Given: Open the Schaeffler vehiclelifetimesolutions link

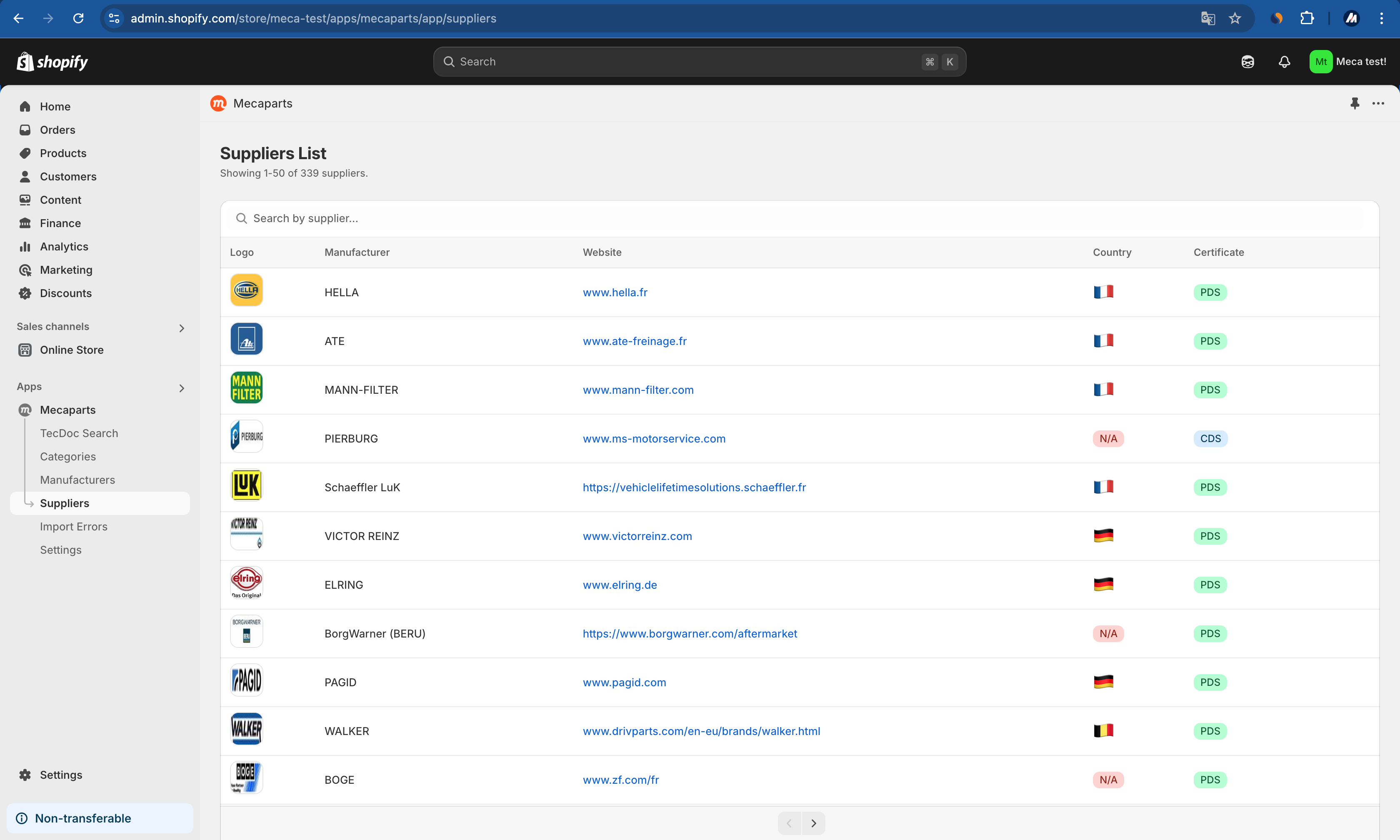Looking at the screenshot, I should pos(694,487).
